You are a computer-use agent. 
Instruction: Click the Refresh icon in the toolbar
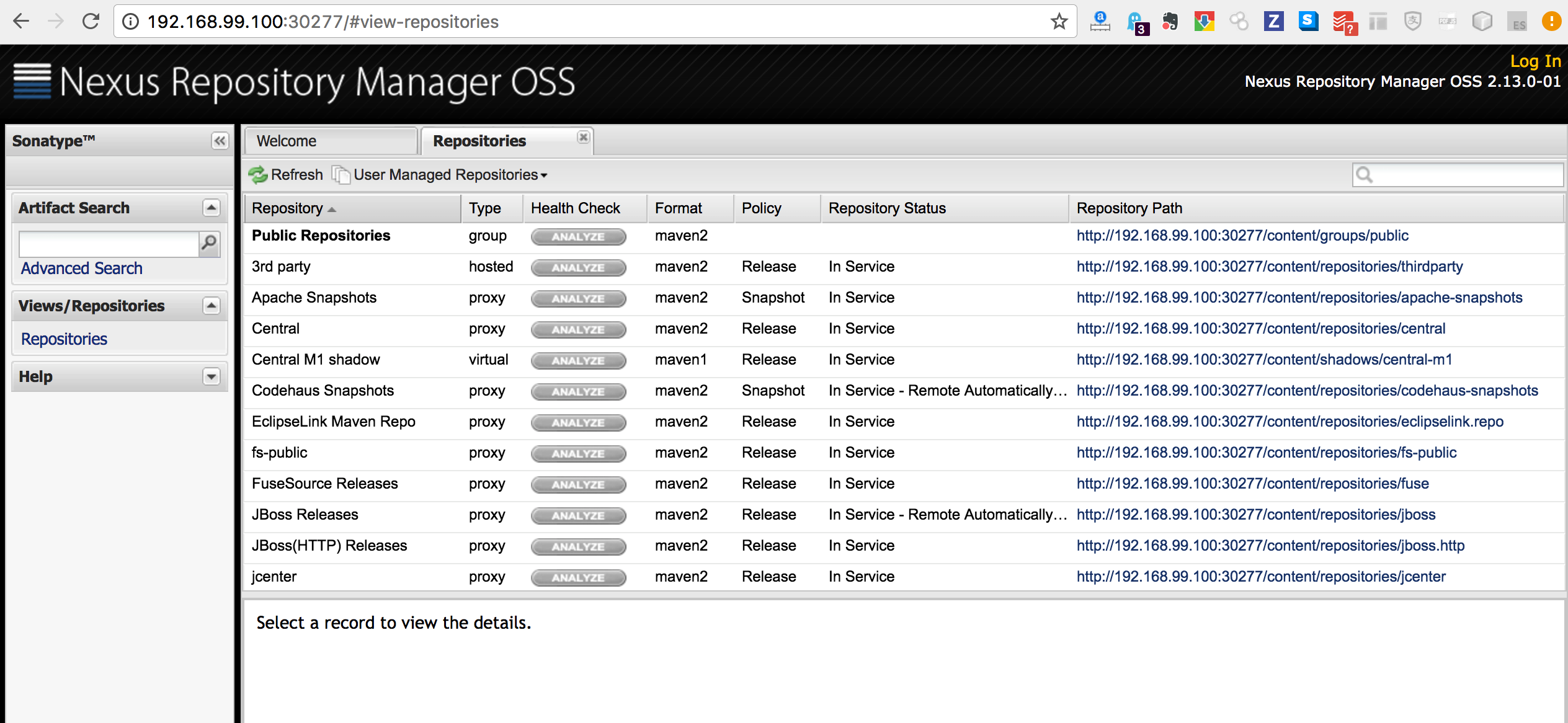[258, 175]
